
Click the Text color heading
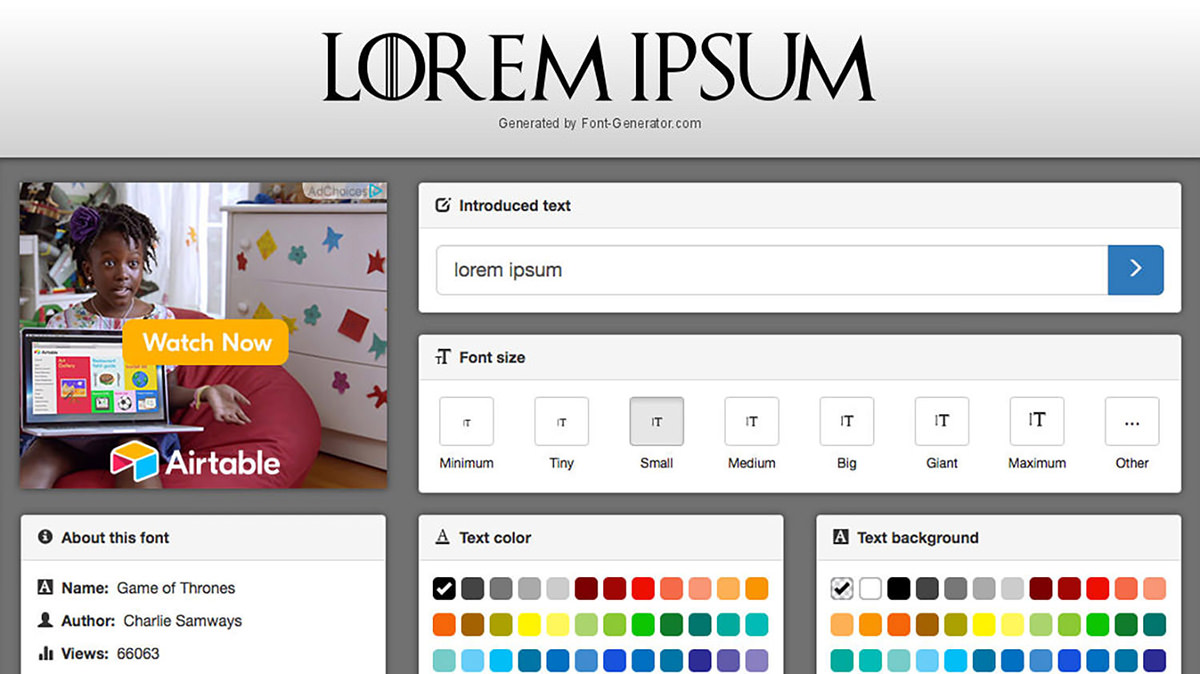point(495,537)
